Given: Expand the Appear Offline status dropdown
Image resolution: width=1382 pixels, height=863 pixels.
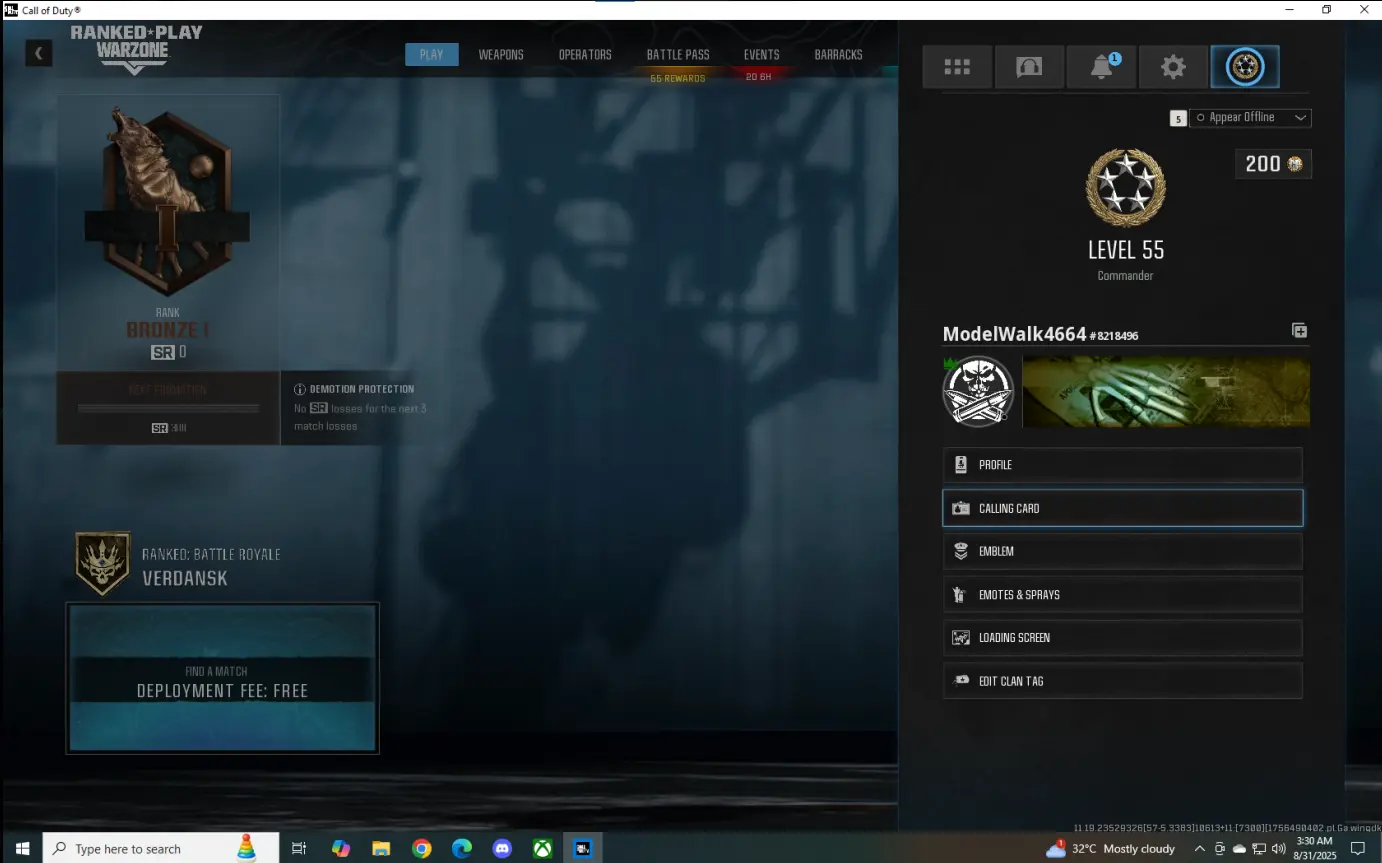Looking at the screenshot, I should [1250, 118].
